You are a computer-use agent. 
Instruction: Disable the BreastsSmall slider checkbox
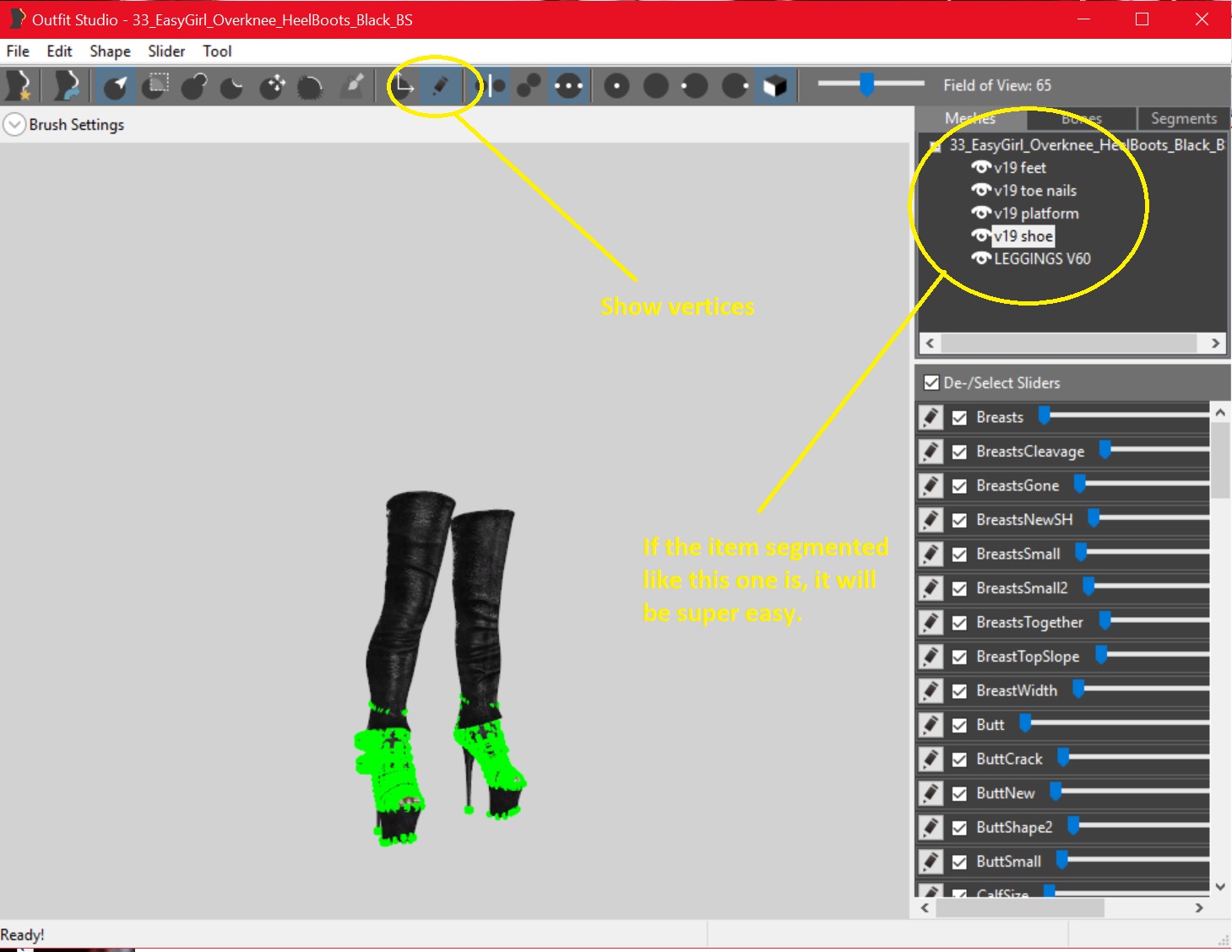pyautogui.click(x=959, y=554)
